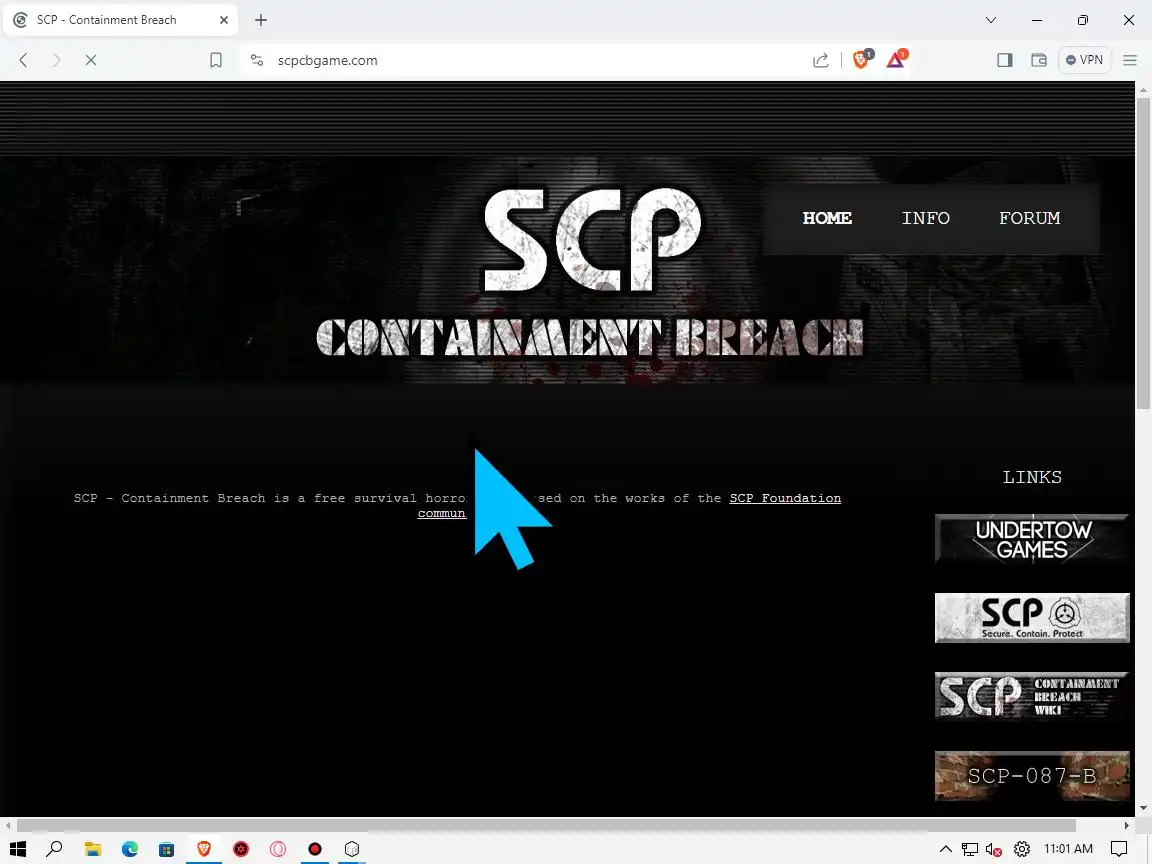Image resolution: width=1152 pixels, height=864 pixels.
Task: Click the scroll up arrow
Action: [x=1143, y=89]
